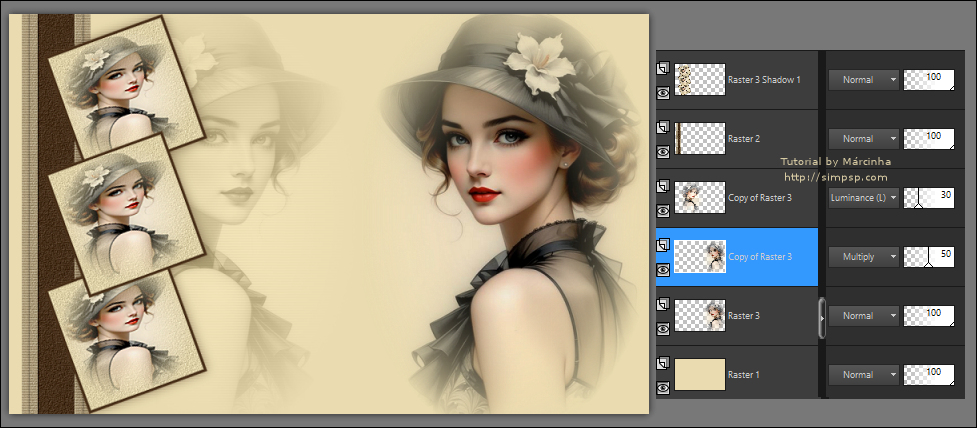
Task: Hide the Raster 3 Shadow 1 layer
Action: [x=662, y=93]
